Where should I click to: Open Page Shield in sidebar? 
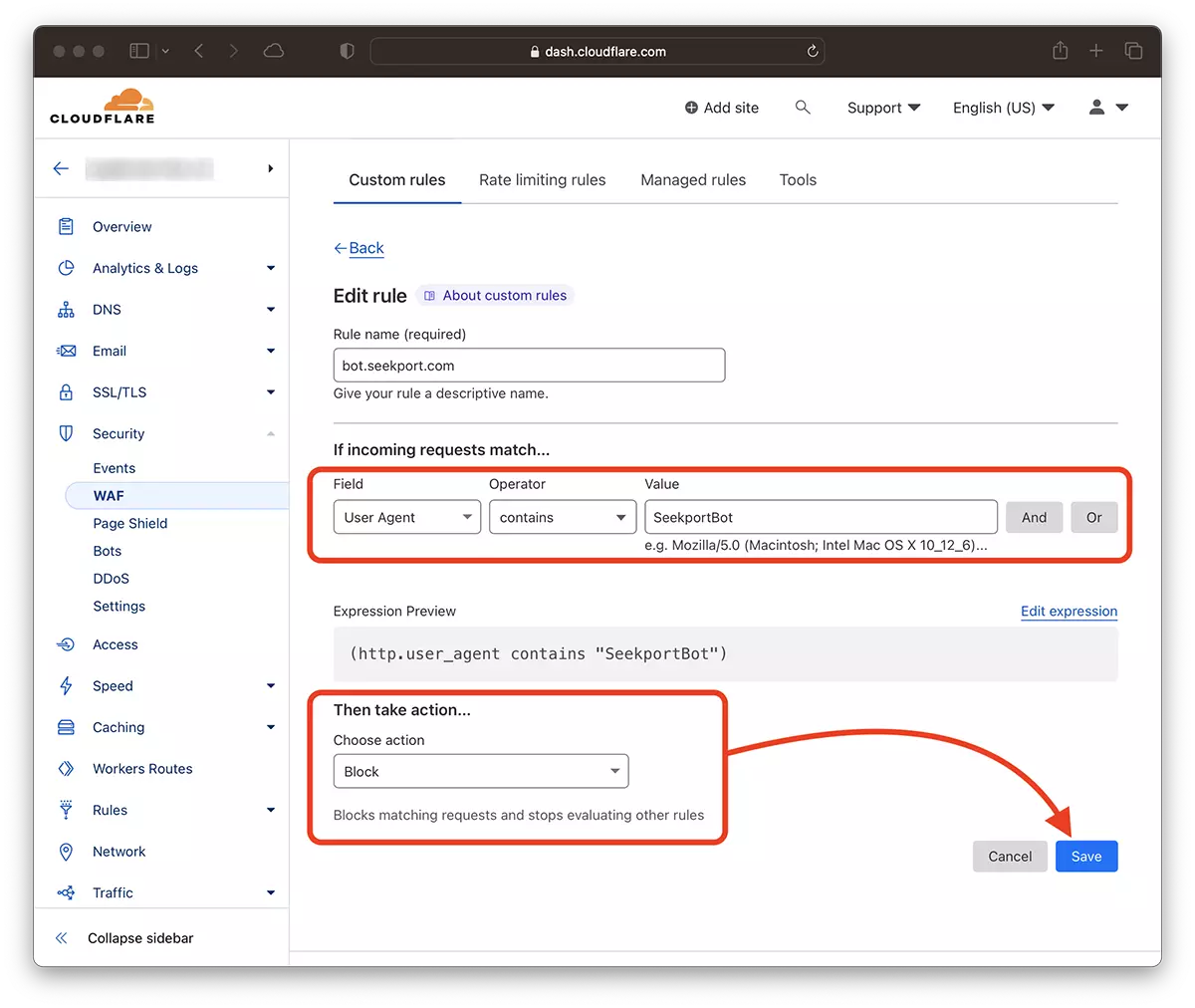point(130,523)
